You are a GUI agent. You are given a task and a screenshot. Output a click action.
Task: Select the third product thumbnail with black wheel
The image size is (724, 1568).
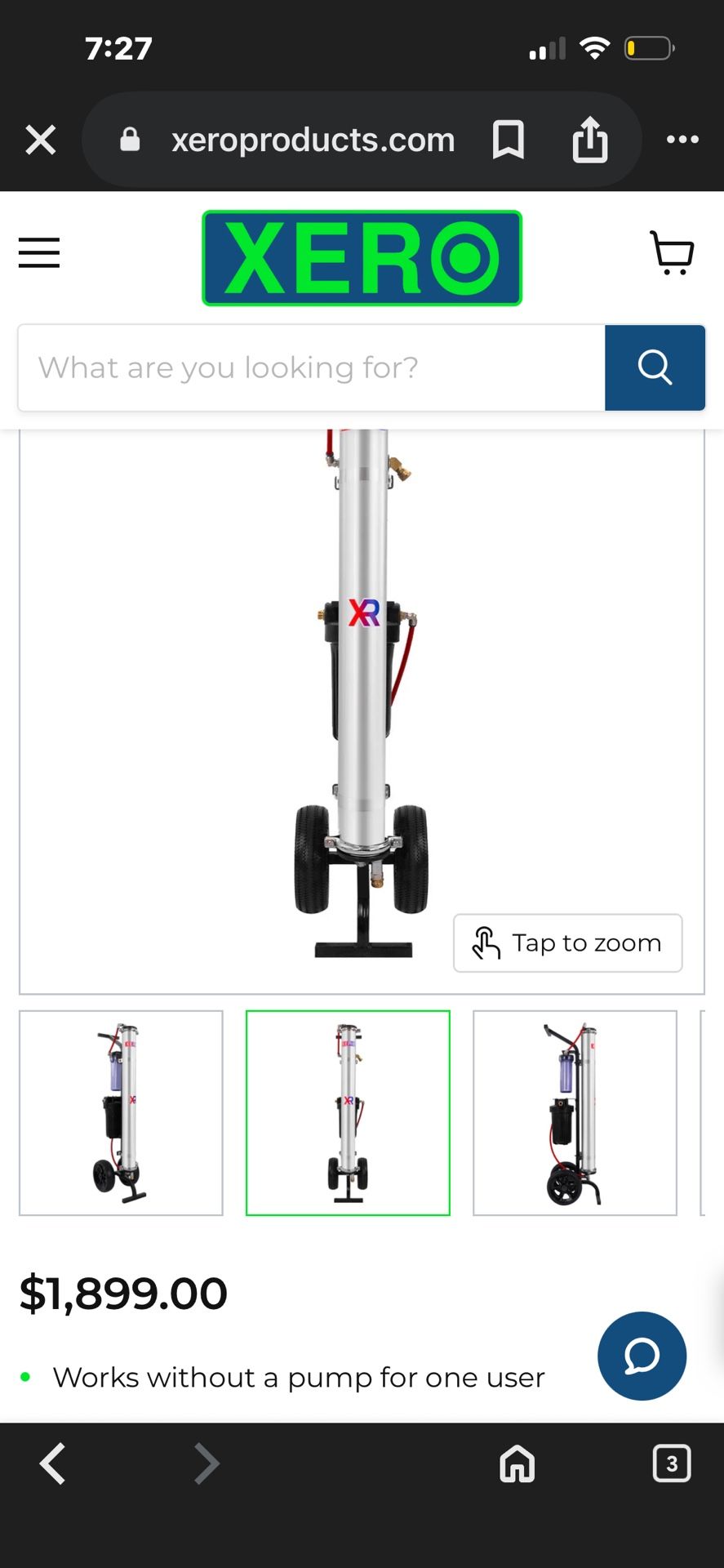[x=575, y=1113]
